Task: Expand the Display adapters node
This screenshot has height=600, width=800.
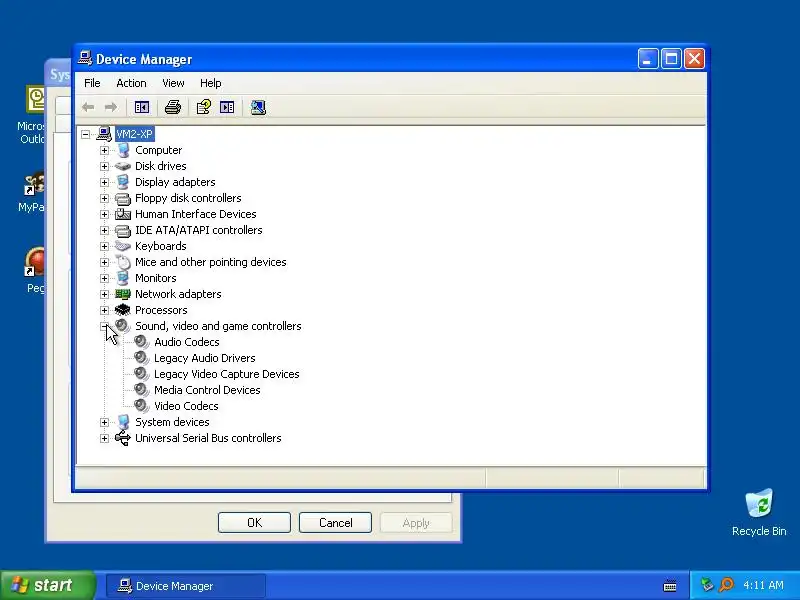Action: pos(105,182)
